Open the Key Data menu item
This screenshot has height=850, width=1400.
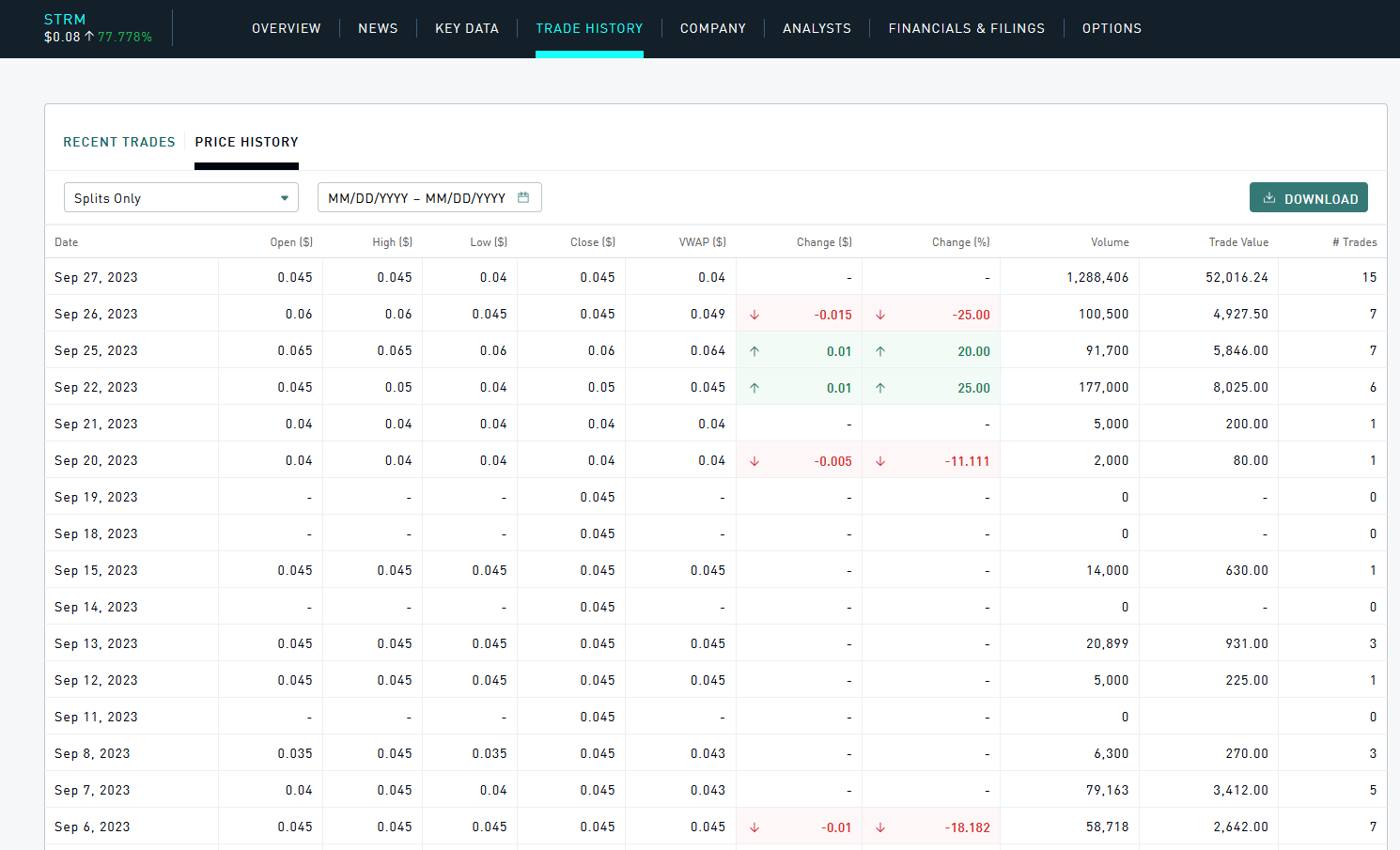pyautogui.click(x=466, y=28)
